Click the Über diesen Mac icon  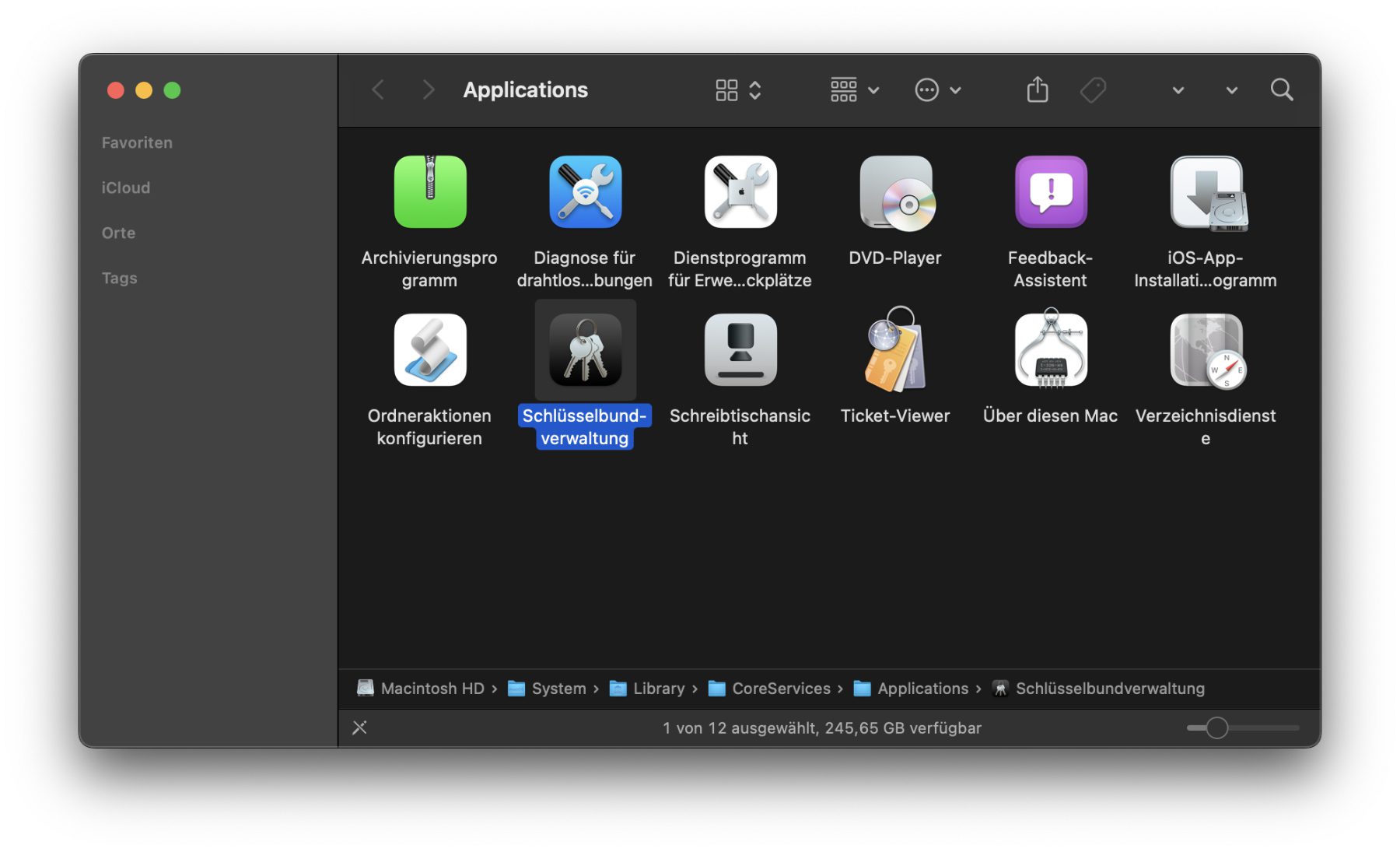click(1050, 350)
